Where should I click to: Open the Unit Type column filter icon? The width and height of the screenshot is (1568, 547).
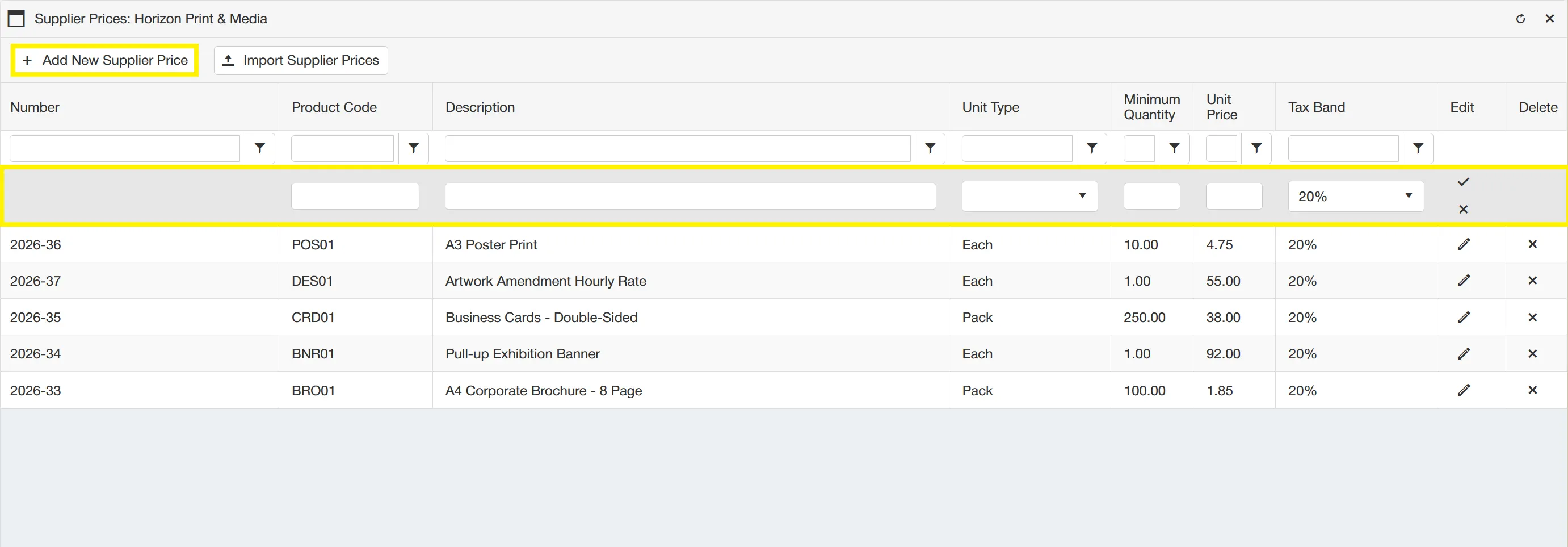click(x=1092, y=148)
